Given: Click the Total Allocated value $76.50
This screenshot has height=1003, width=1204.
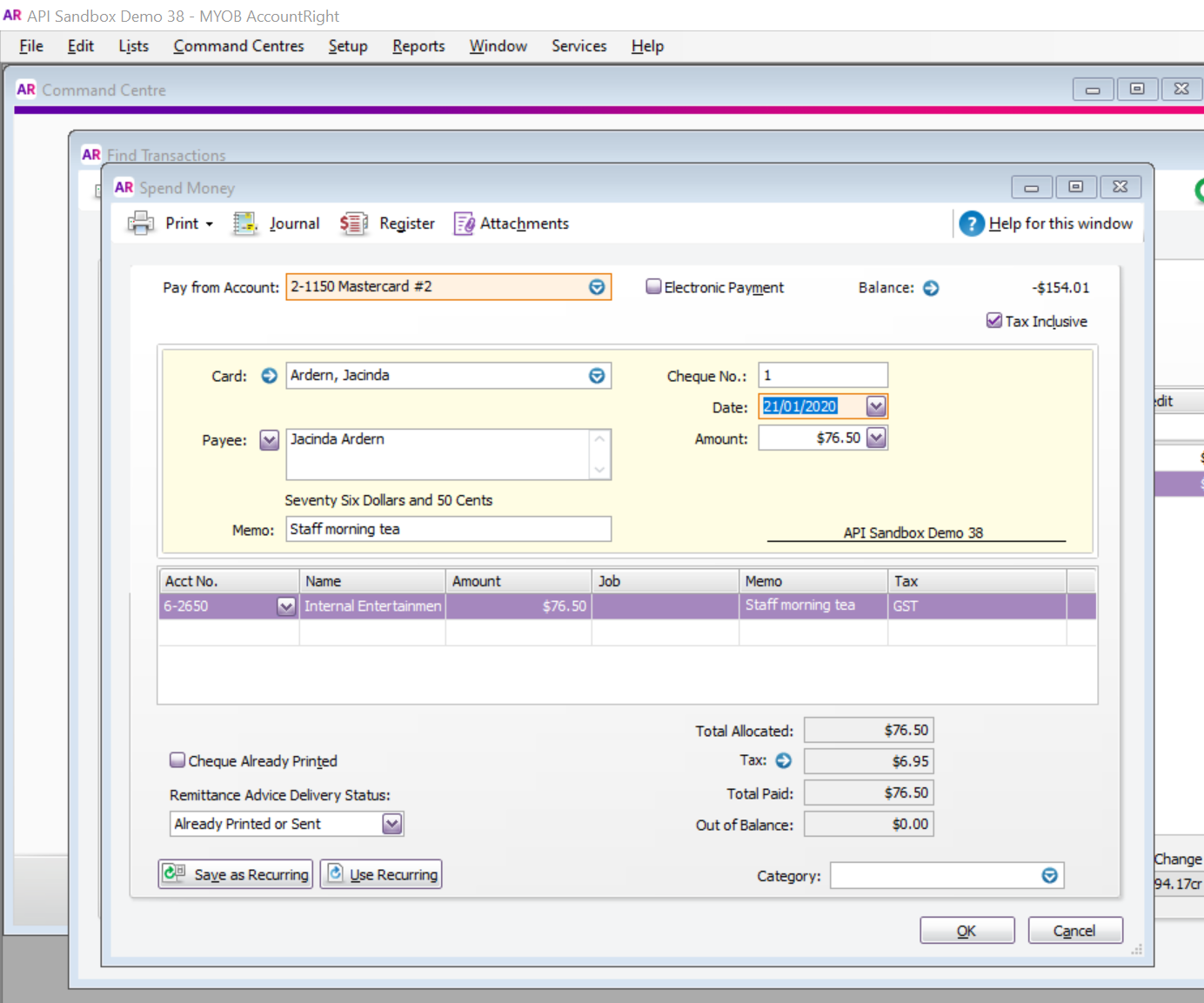Looking at the screenshot, I should click(x=868, y=730).
